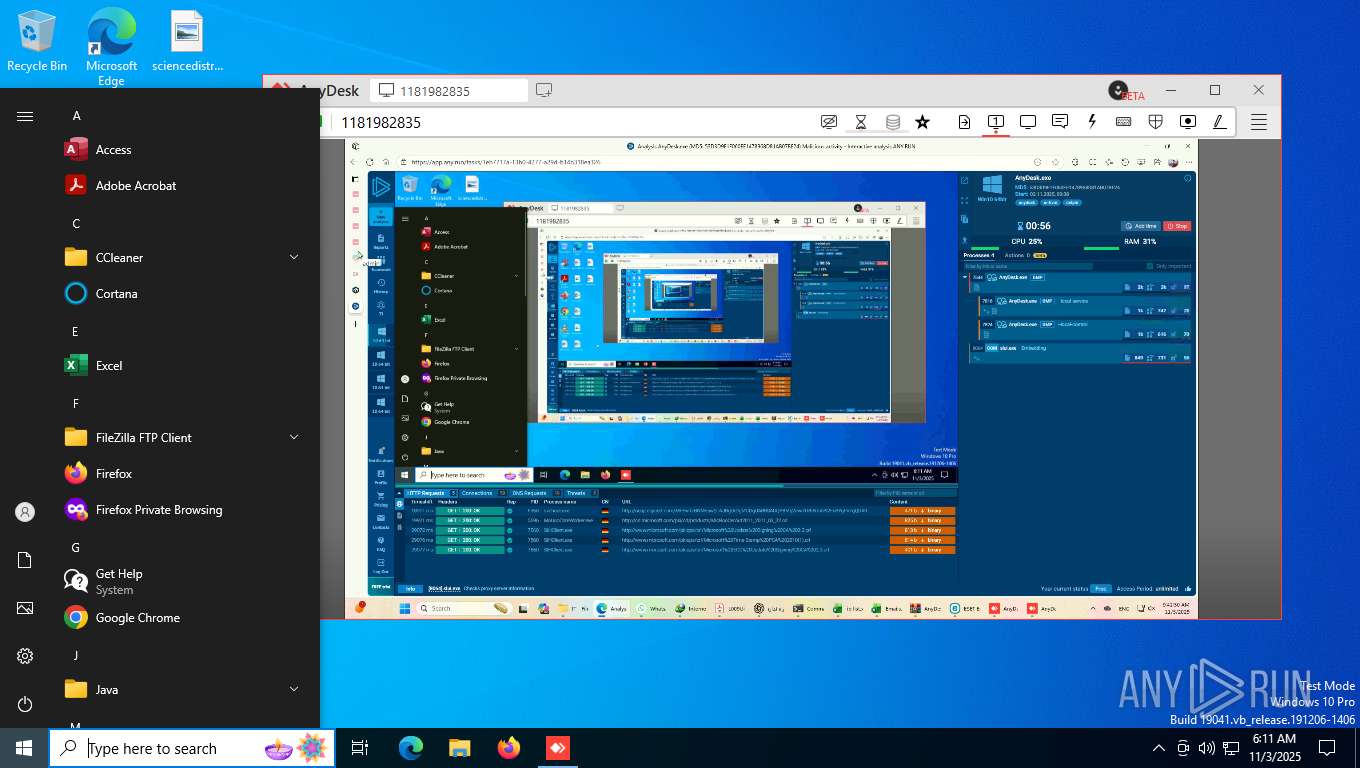Screen dimensions: 1360x768
Task: Open user account icon in Start rail
Action: coord(25,512)
